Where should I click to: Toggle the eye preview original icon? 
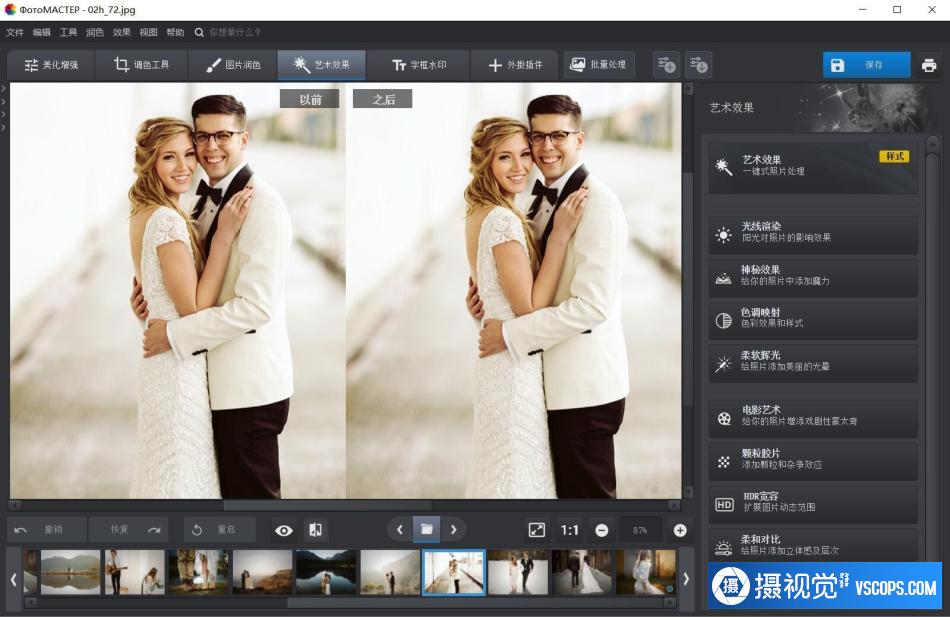(284, 530)
